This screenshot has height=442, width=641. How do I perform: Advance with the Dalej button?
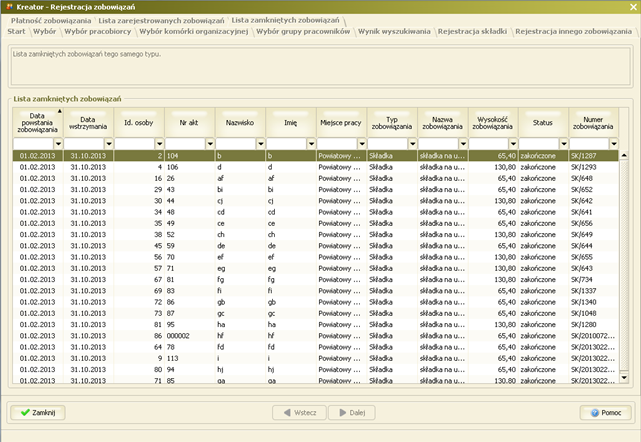point(352,413)
